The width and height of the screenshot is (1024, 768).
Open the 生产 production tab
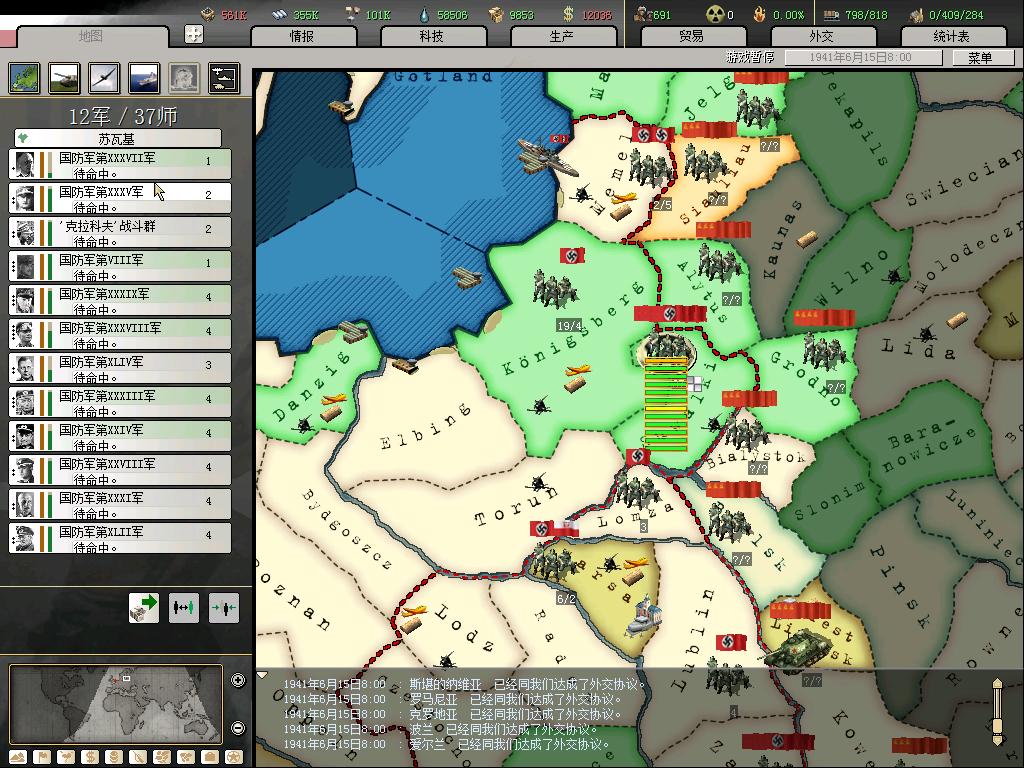point(562,37)
